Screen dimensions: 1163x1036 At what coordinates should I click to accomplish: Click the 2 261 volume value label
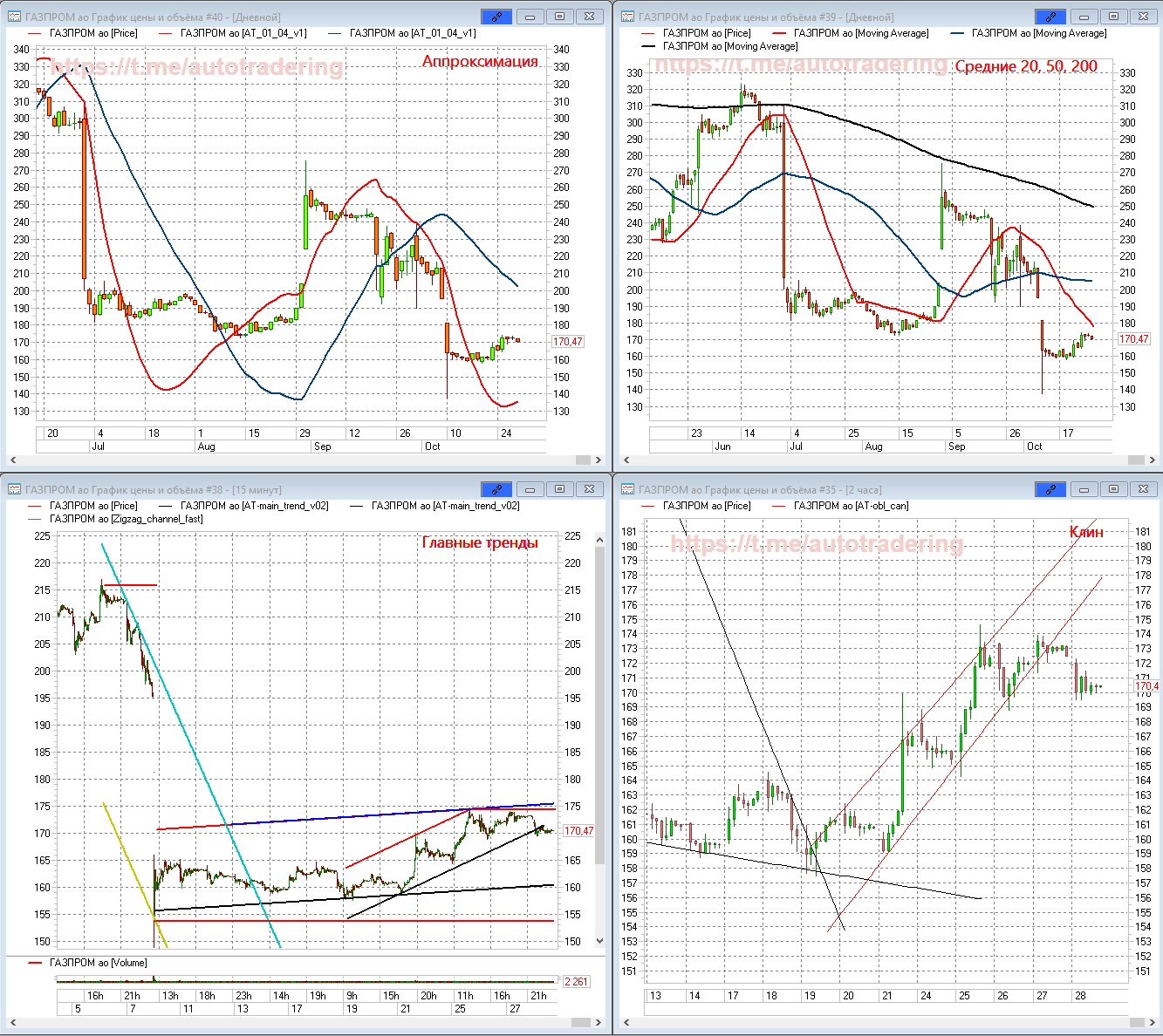(x=576, y=982)
